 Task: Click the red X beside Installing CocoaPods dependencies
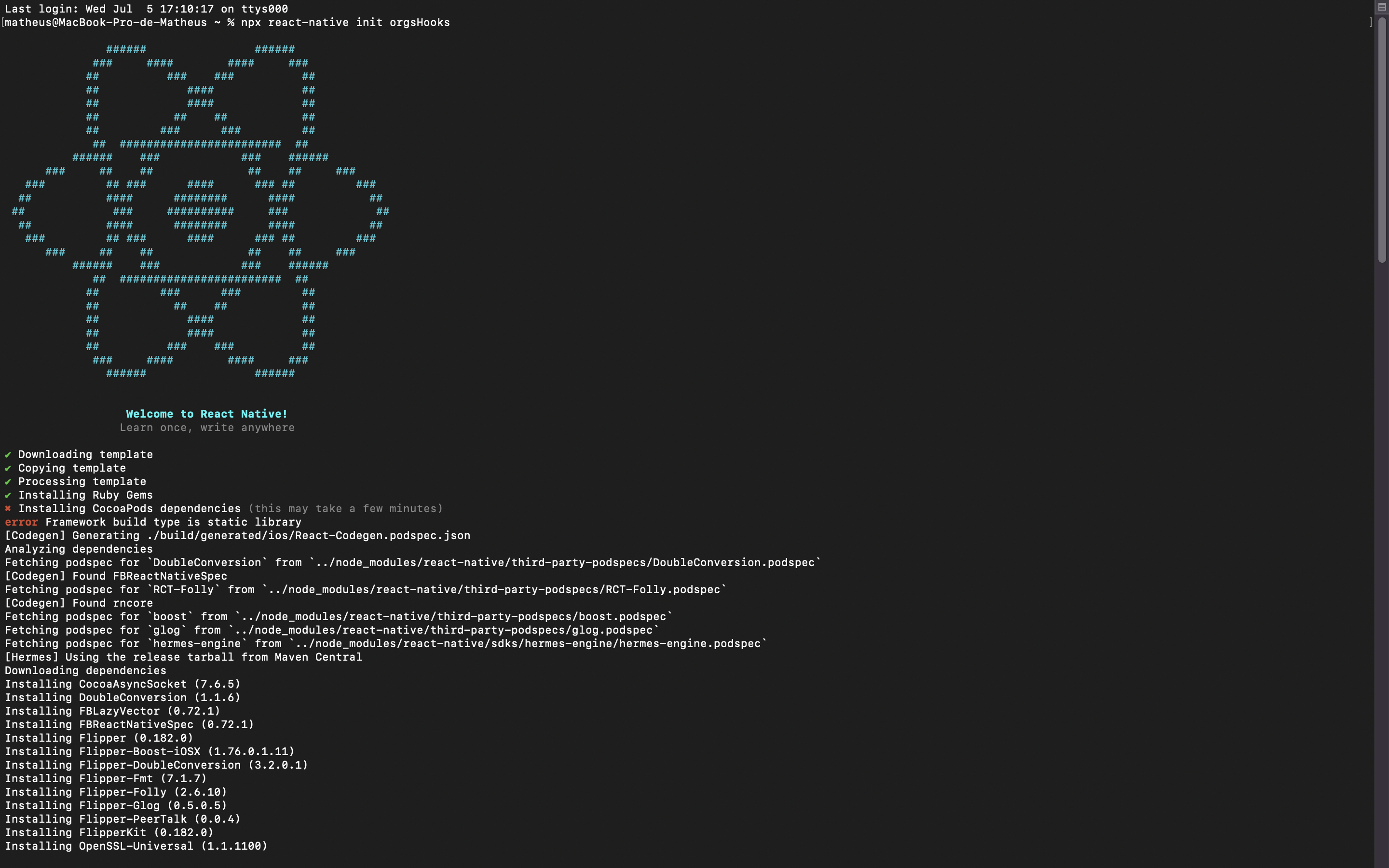click(x=8, y=509)
